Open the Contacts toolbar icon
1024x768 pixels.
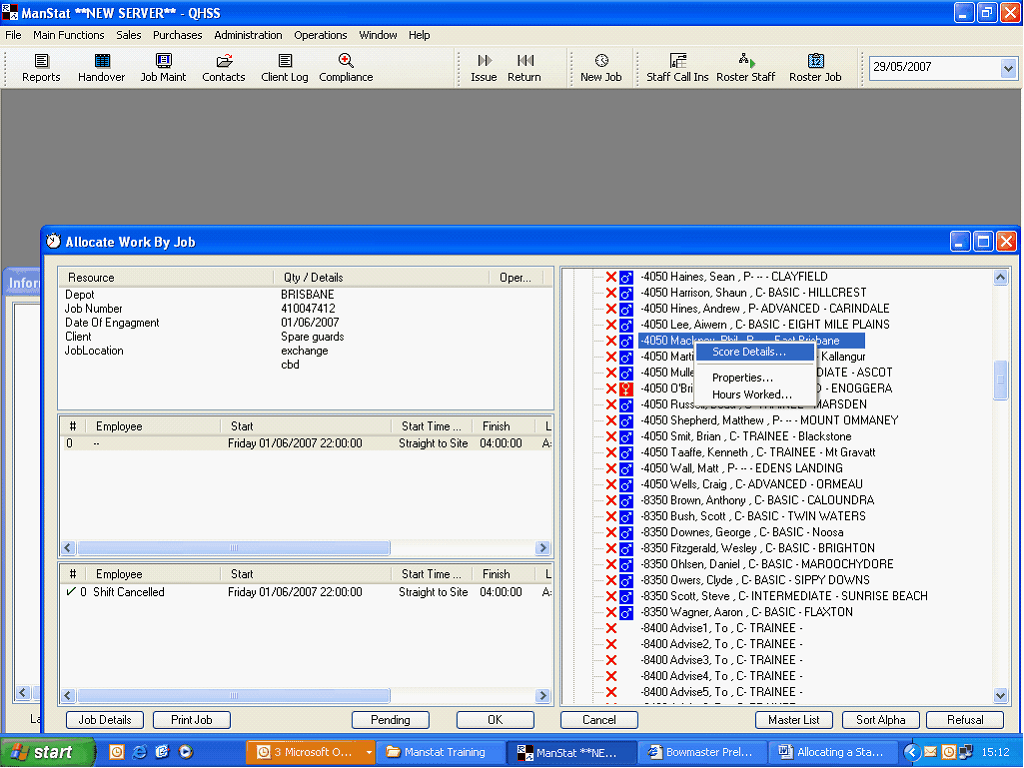pyautogui.click(x=224, y=62)
